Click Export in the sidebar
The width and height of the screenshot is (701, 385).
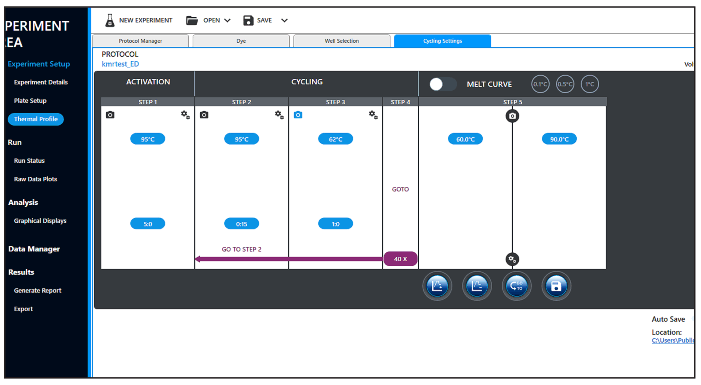pos(23,309)
